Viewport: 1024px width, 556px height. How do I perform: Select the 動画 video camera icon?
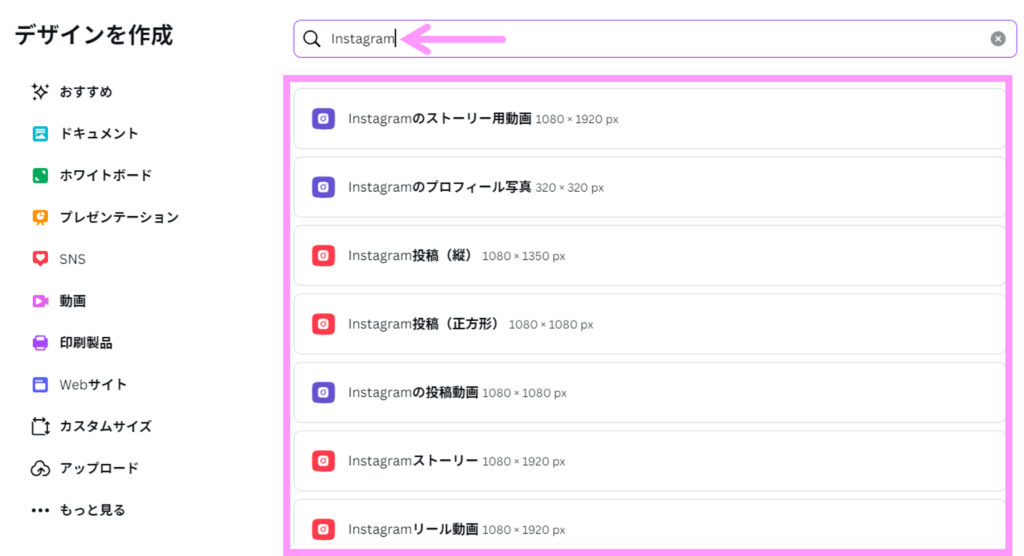pyautogui.click(x=40, y=301)
